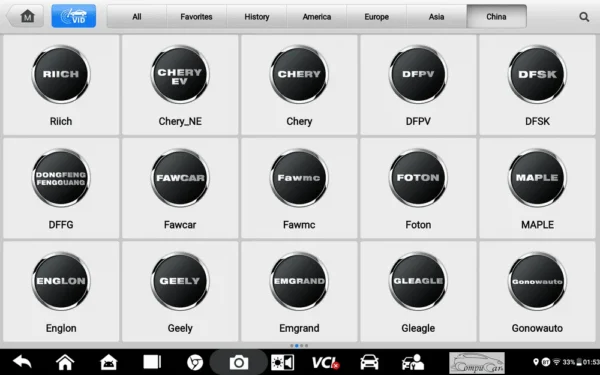The image size is (600, 375).
Task: Show recent apps square icon
Action: (152, 362)
